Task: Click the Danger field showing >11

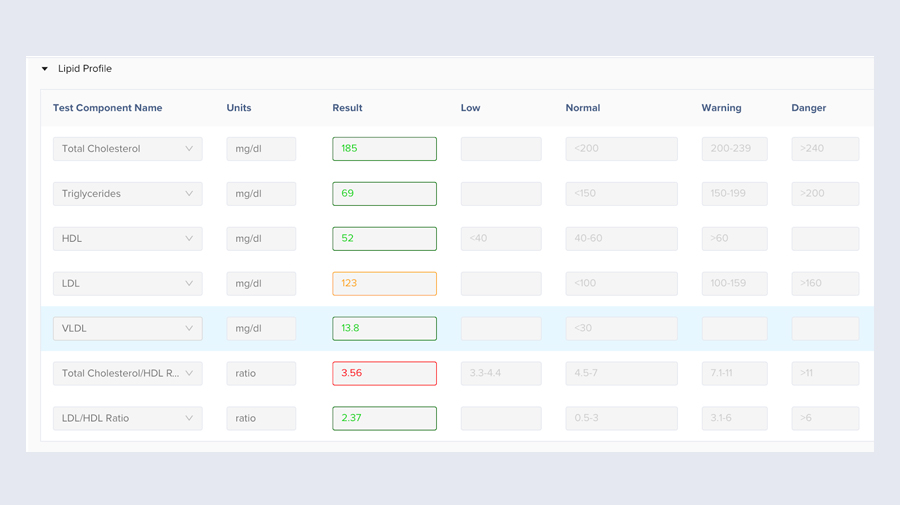Action: pos(825,373)
